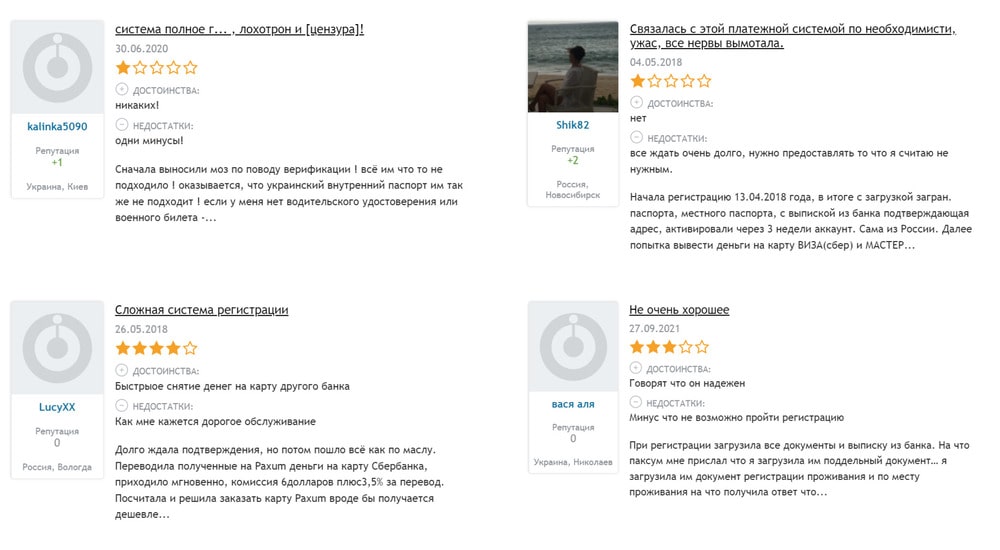Image resolution: width=1000 pixels, height=550 pixels.
Task: Visit kalinka5090 user profile
Action: 57,127
